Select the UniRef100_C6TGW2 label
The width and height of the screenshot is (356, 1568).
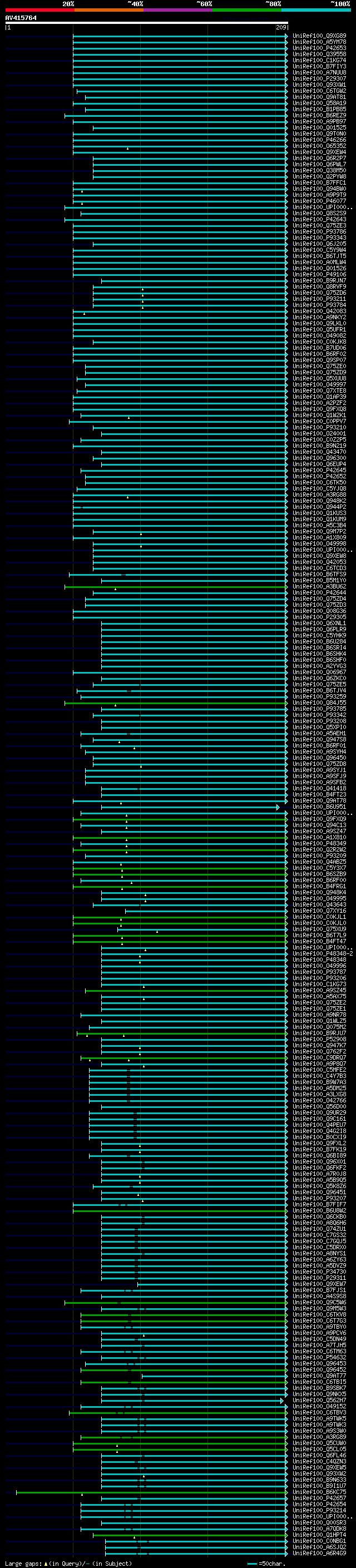coord(319,91)
